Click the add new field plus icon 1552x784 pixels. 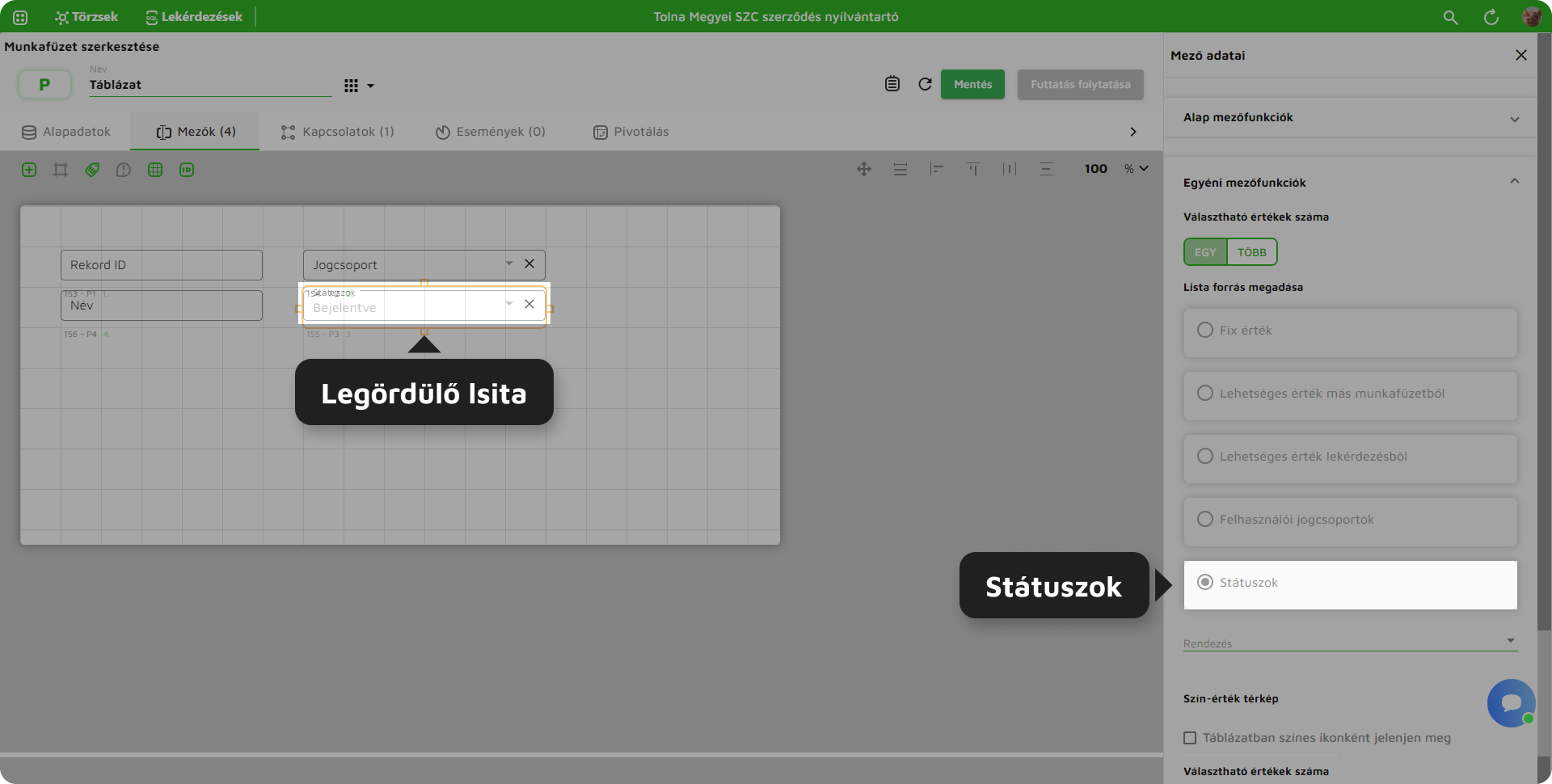pos(29,170)
